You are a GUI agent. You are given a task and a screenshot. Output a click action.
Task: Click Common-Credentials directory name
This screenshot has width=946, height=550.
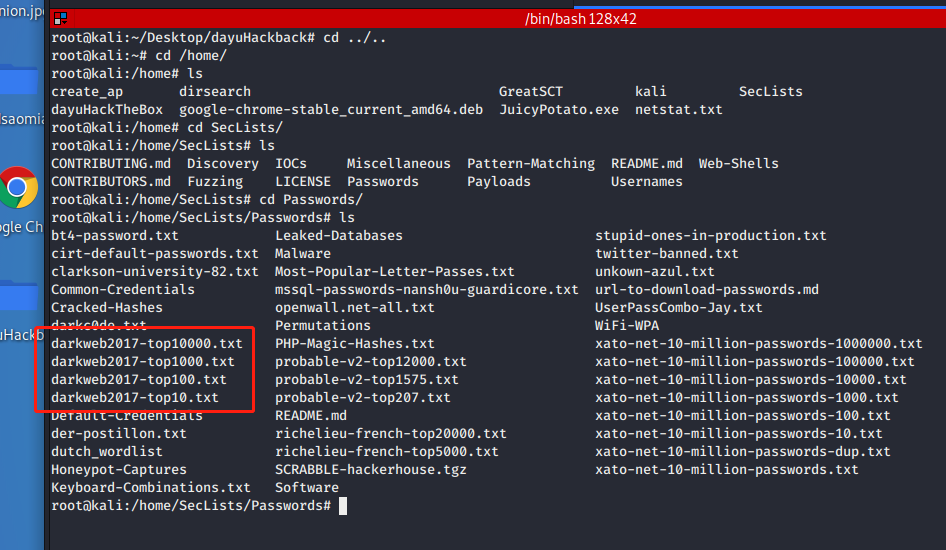[x=123, y=289]
